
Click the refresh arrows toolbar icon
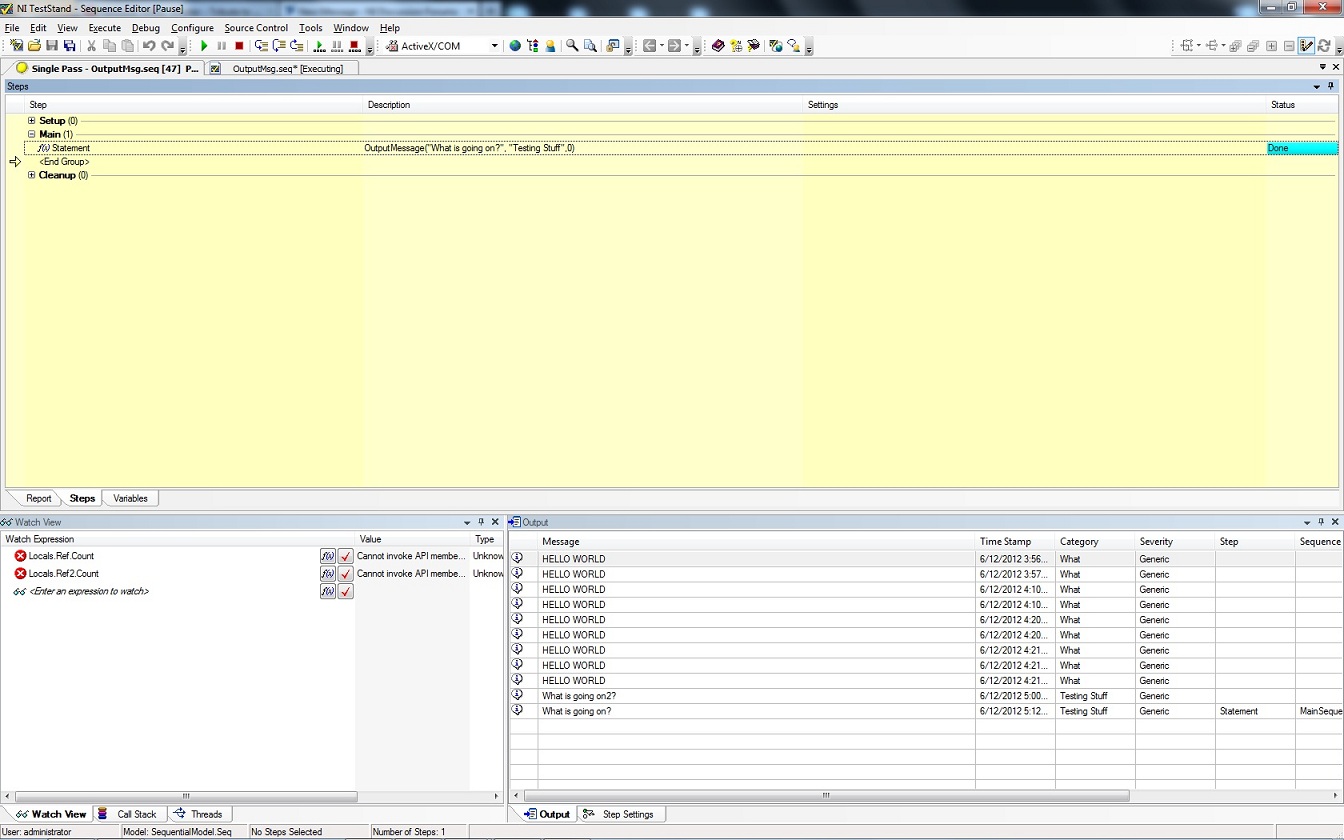click(x=1324, y=46)
